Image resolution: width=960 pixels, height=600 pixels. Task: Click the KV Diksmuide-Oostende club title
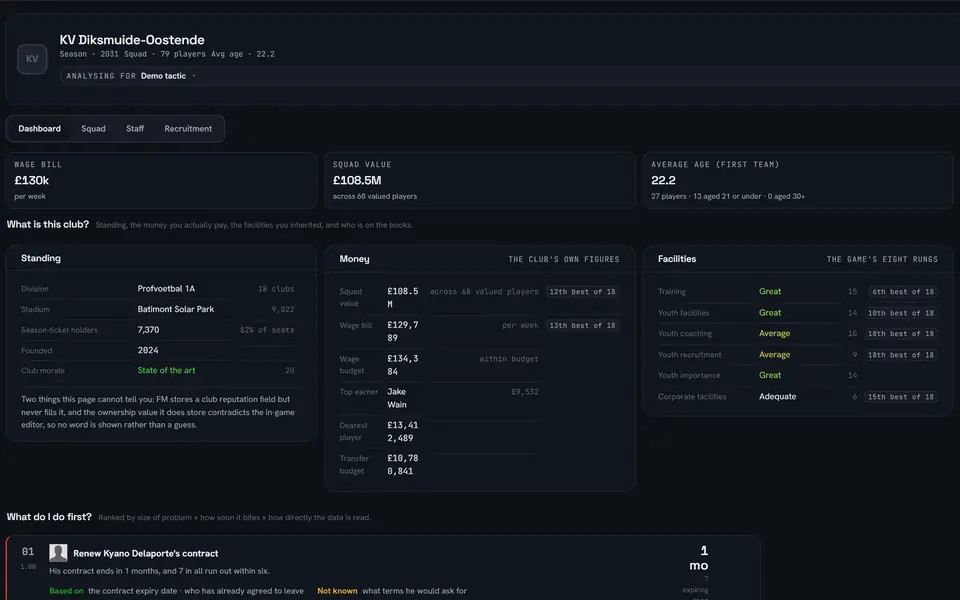132,40
